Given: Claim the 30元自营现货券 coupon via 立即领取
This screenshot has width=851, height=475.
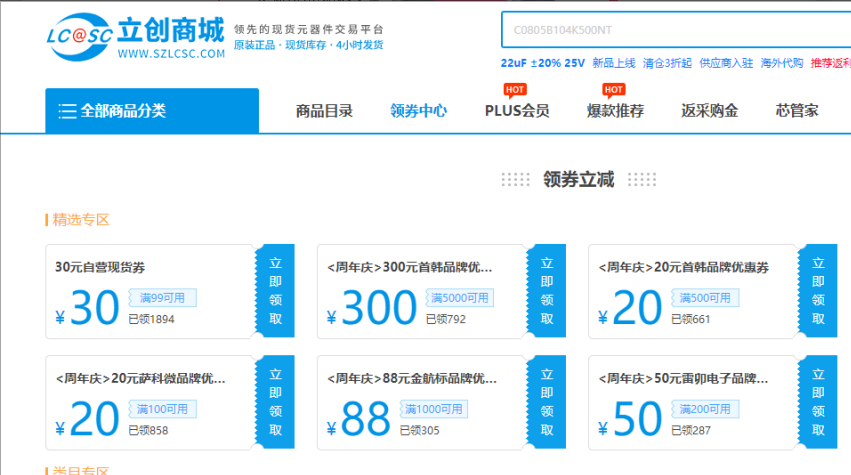Looking at the screenshot, I should pos(275,291).
